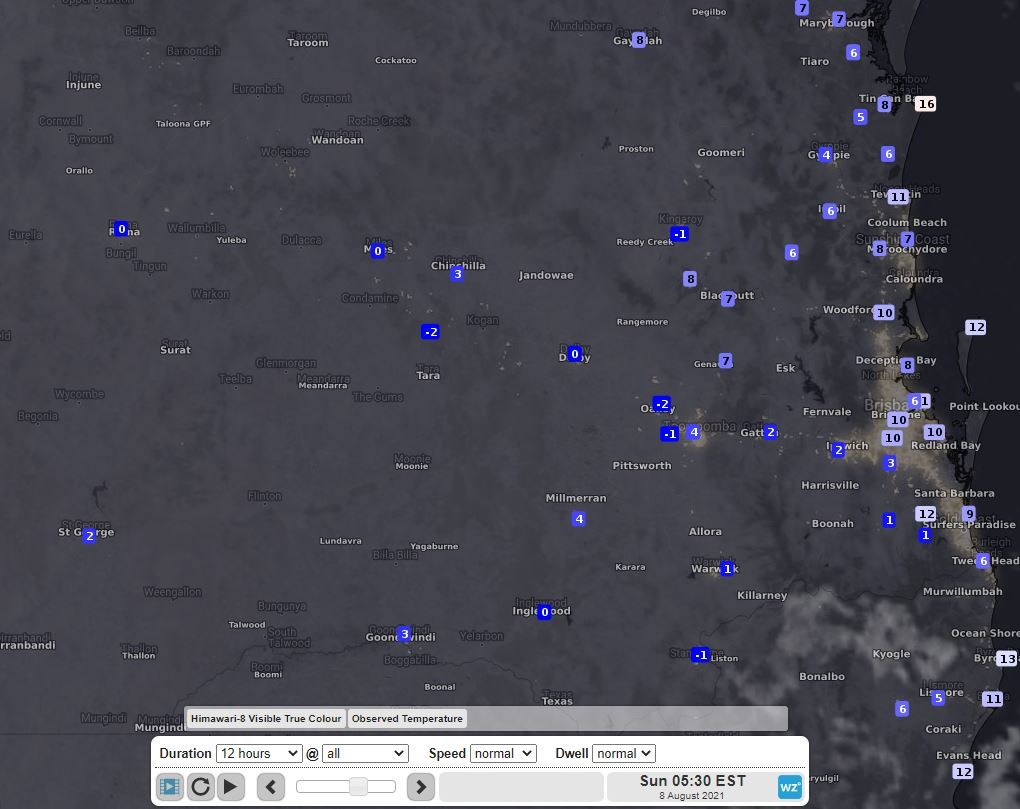Open the Duration dropdown showing 12 hours

(258, 753)
